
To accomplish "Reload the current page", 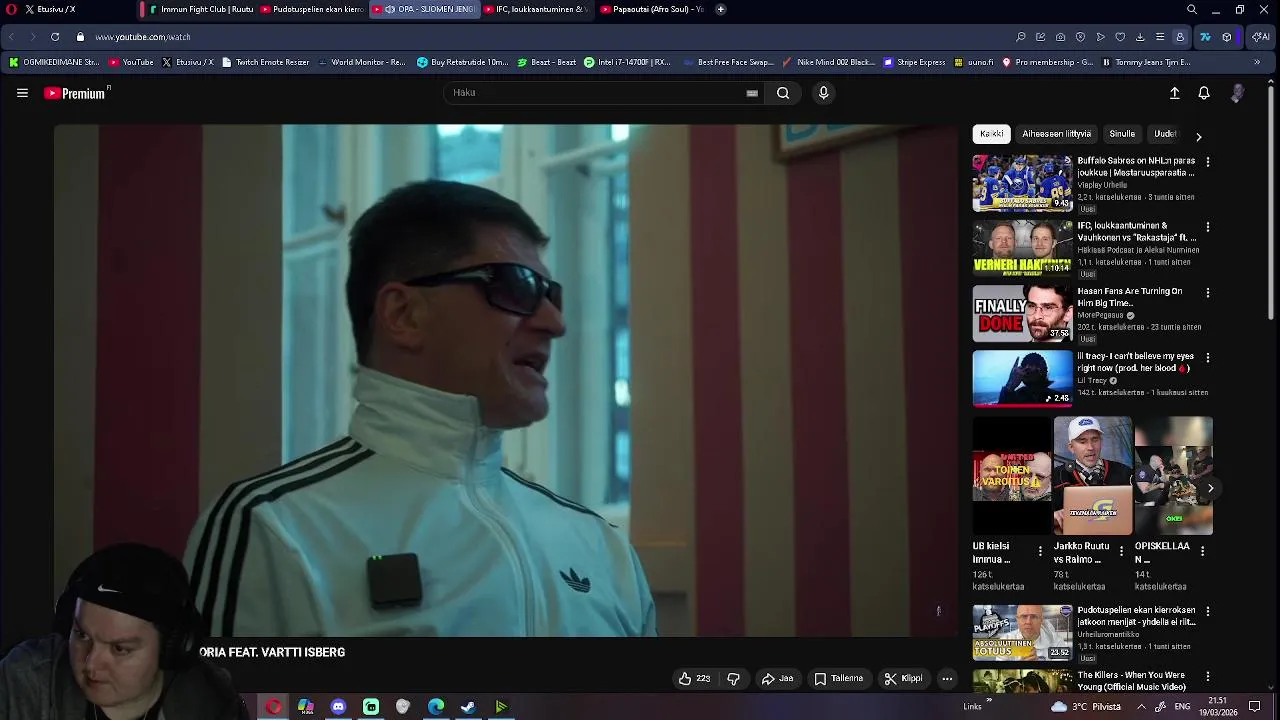I will pyautogui.click(x=55, y=37).
